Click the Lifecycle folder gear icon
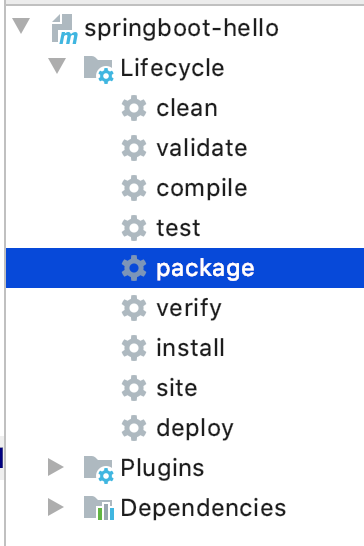Viewport: 364px width, 546px height. coord(99,69)
